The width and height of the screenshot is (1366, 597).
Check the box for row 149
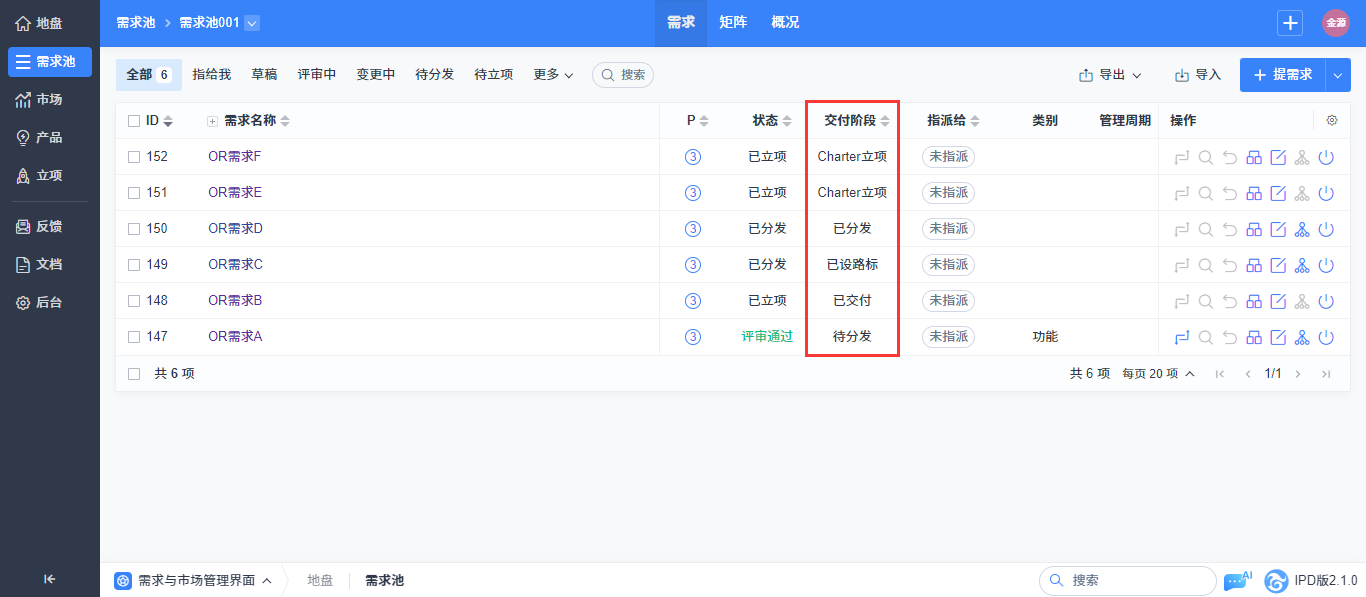134,265
